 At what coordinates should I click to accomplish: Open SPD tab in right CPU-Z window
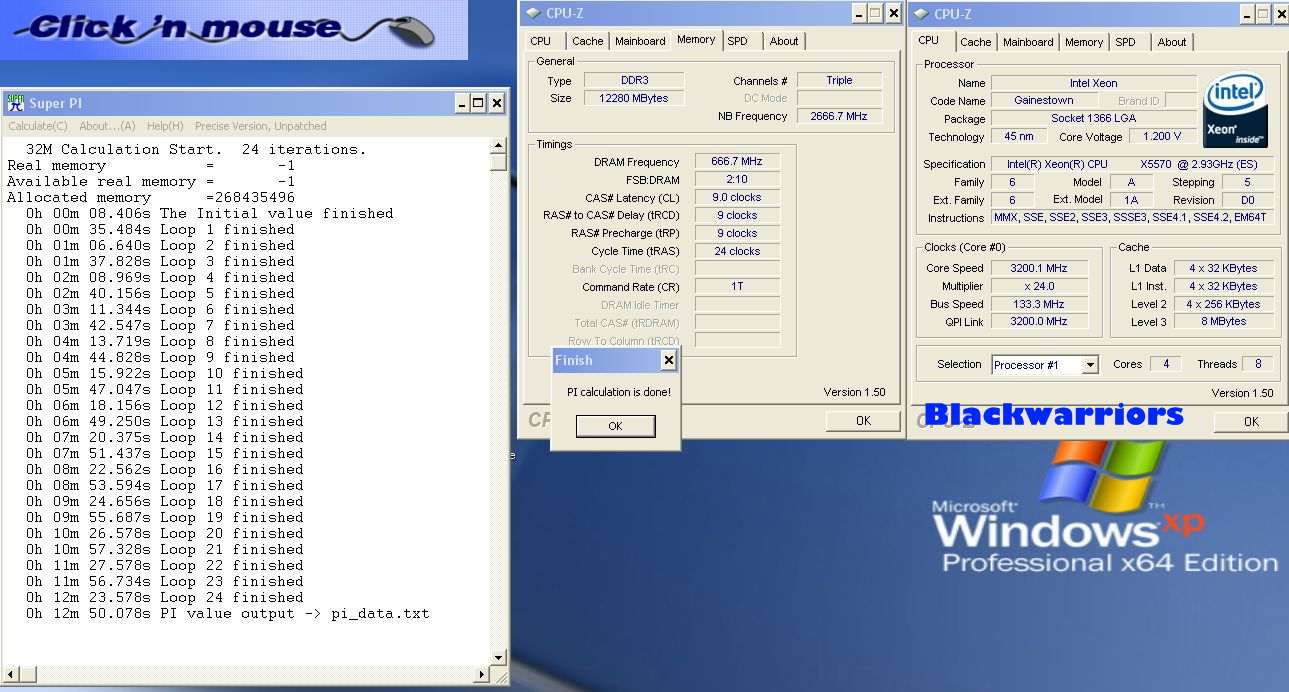tap(1126, 42)
